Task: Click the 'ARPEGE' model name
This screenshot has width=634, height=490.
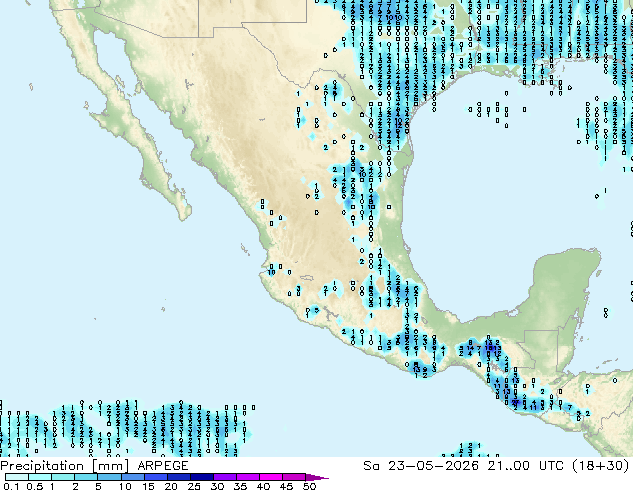Action: coord(163,466)
